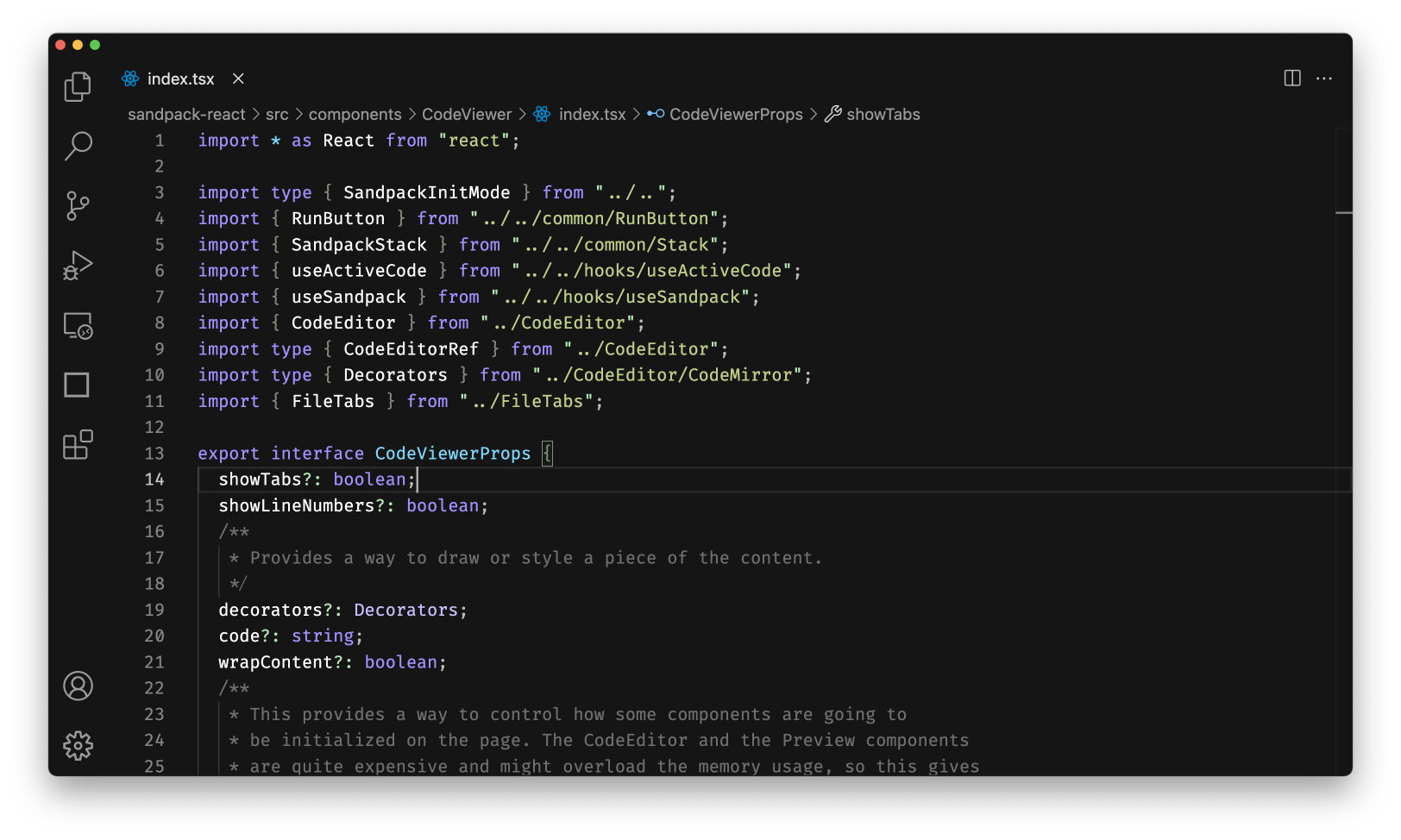Click components in the breadcrumb
Screen dimensions: 1401x840
(355, 115)
